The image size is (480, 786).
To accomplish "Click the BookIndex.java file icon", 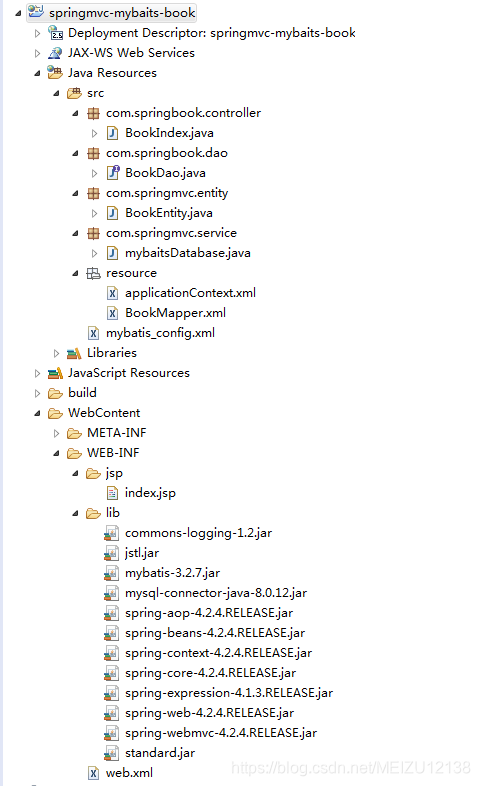I will (113, 133).
